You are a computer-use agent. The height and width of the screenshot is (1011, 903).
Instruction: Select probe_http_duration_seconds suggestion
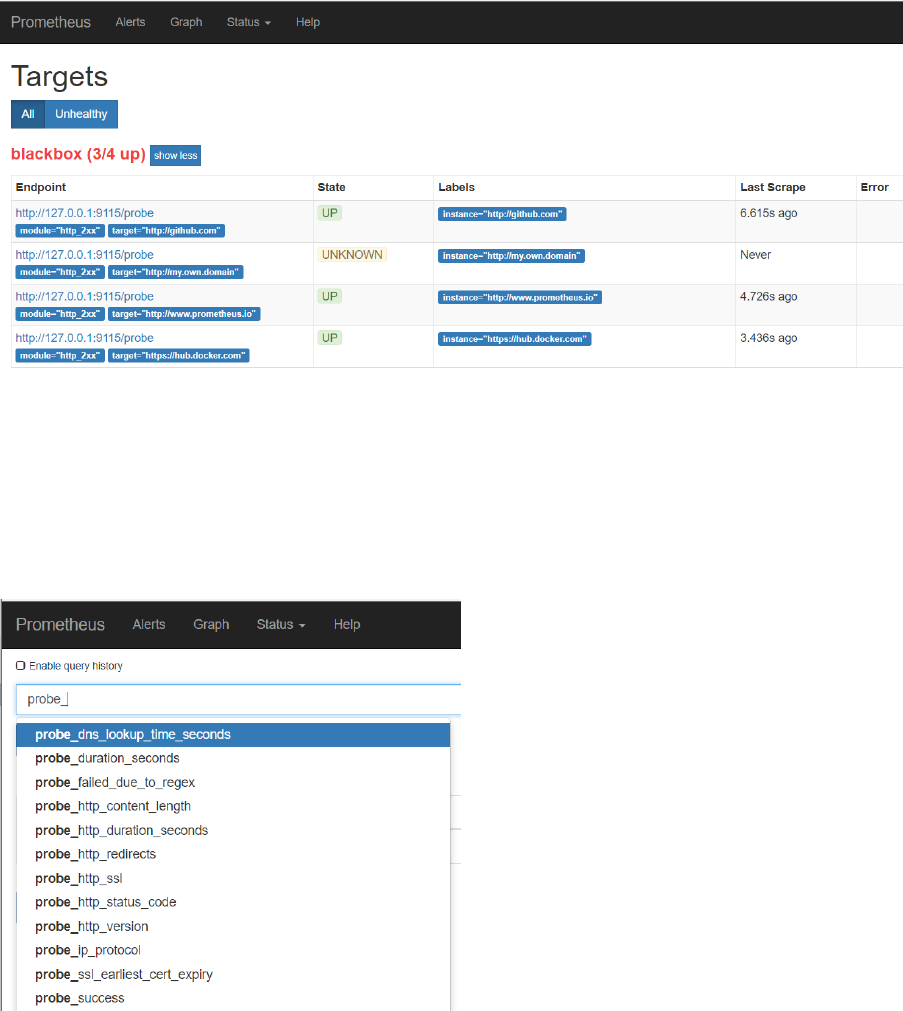tap(233, 830)
